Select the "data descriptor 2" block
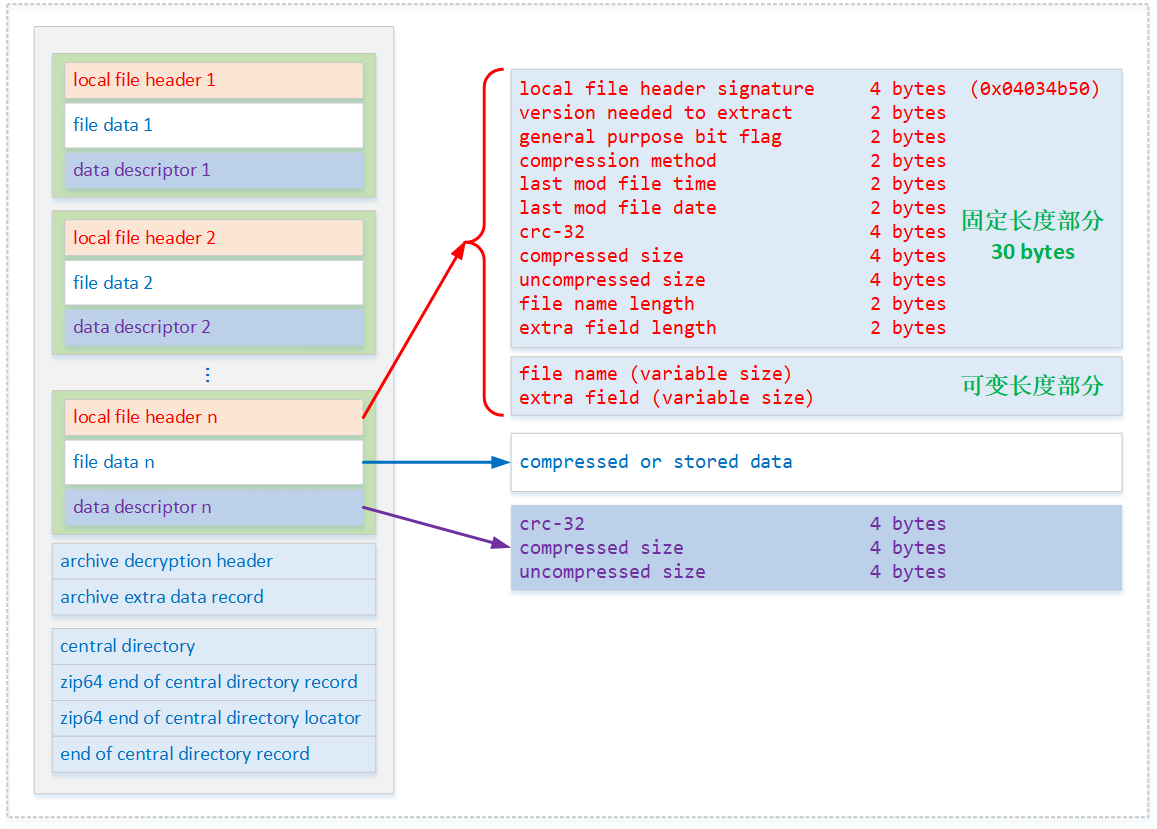Viewport: 1157px width, 829px height. (213, 327)
